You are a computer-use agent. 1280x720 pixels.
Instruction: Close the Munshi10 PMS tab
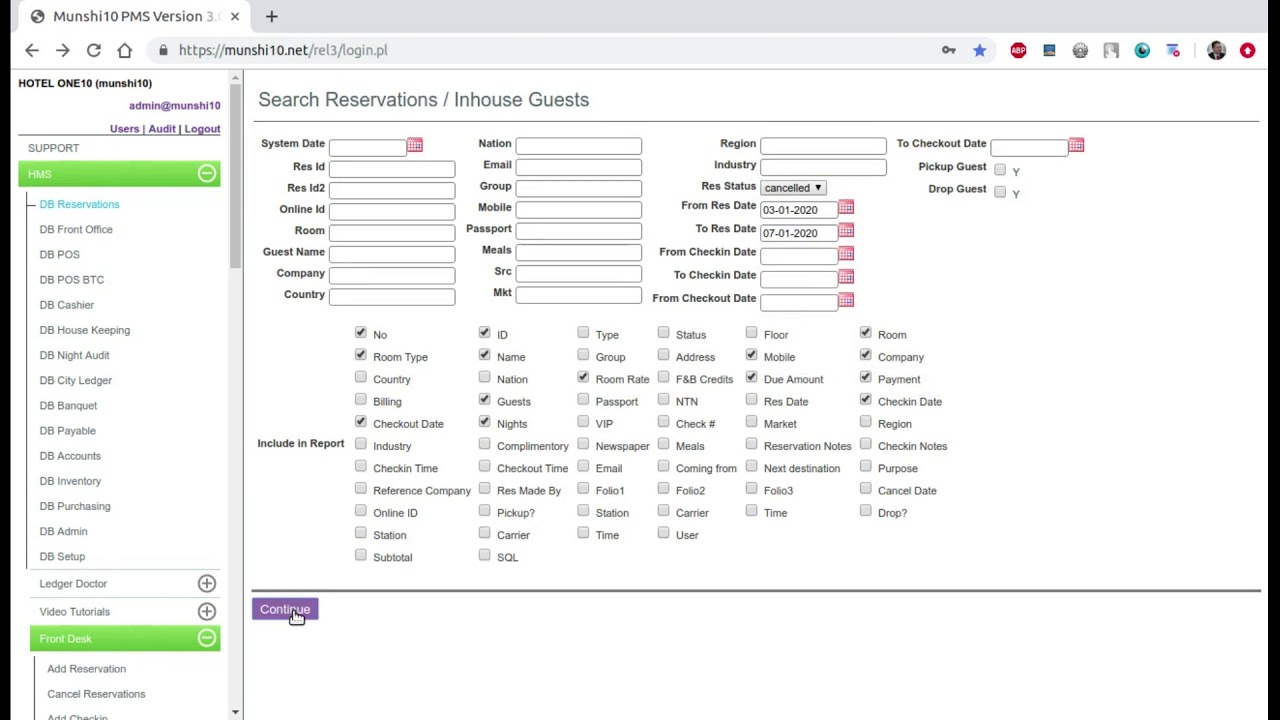(235, 16)
